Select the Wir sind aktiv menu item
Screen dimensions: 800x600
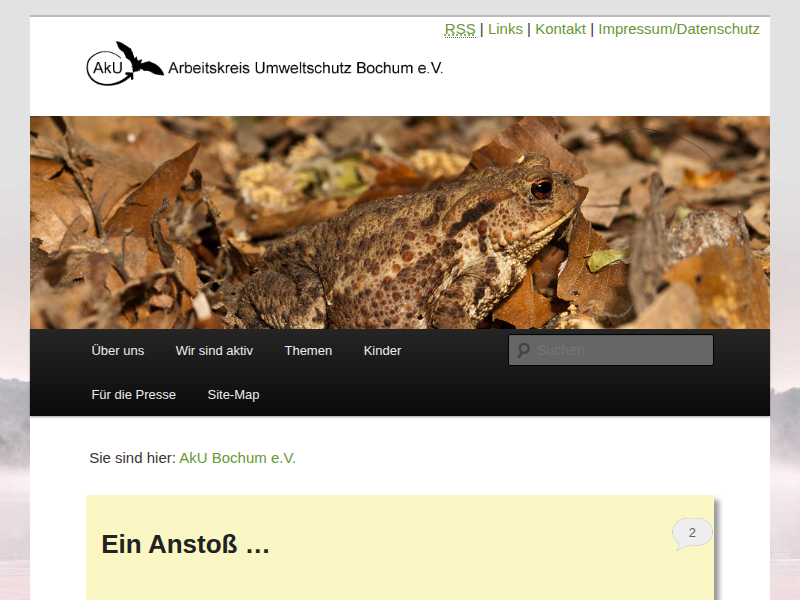click(x=214, y=351)
